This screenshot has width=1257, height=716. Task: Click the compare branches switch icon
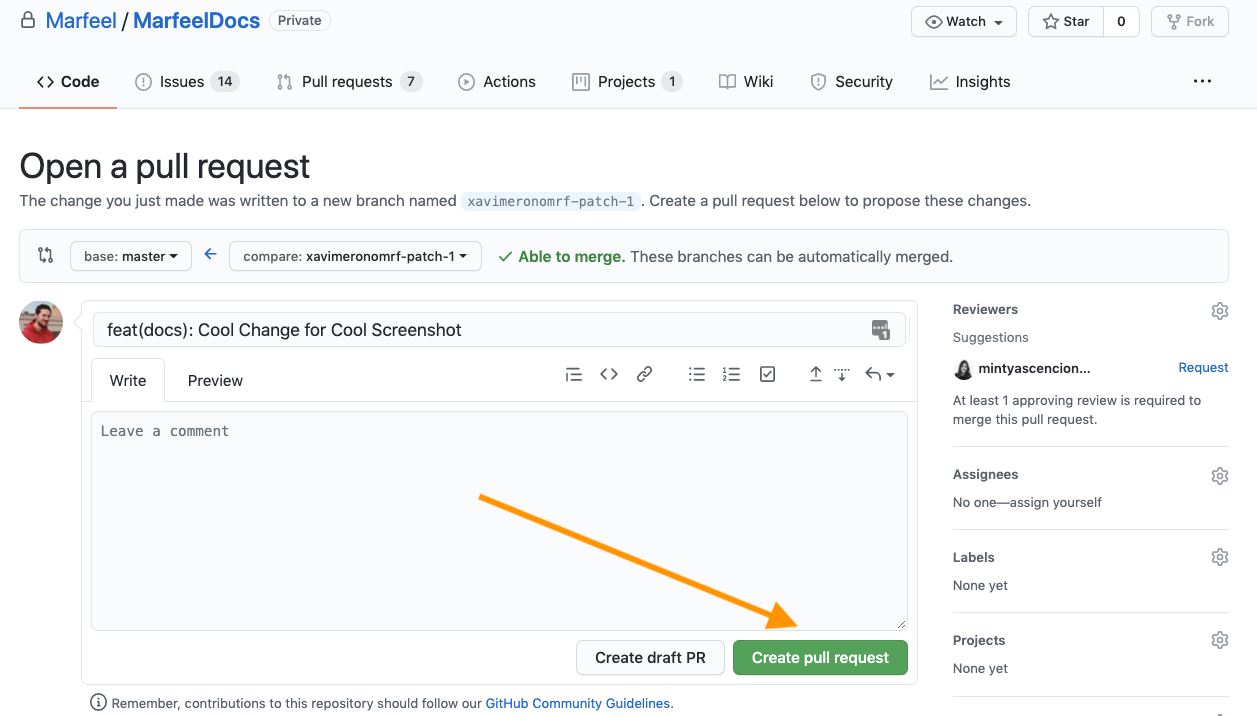click(x=45, y=256)
